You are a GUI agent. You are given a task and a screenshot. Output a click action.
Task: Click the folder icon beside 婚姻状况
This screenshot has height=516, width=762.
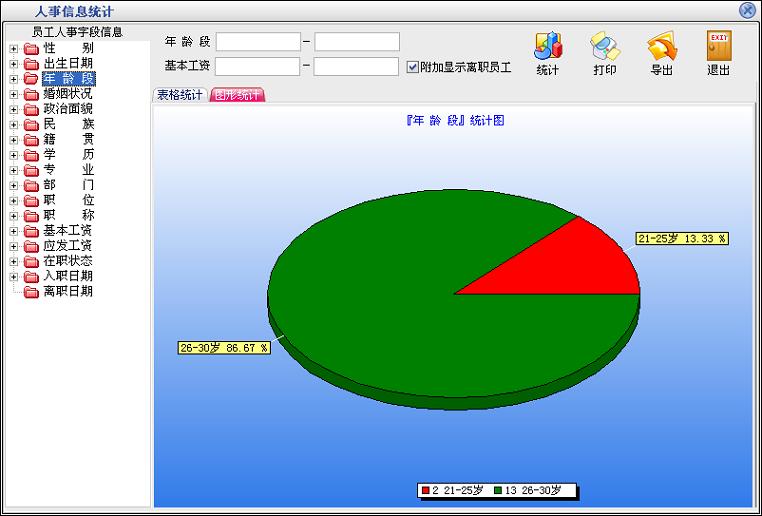tap(31, 94)
